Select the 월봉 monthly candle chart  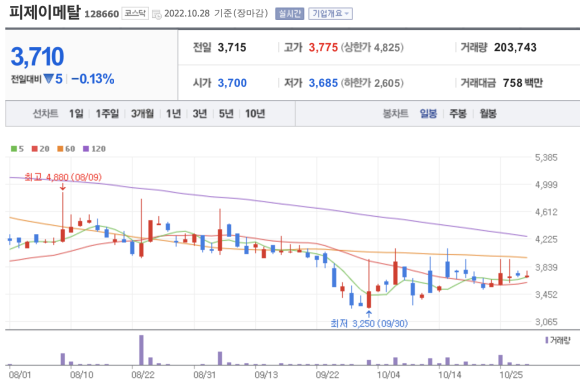click(488, 114)
